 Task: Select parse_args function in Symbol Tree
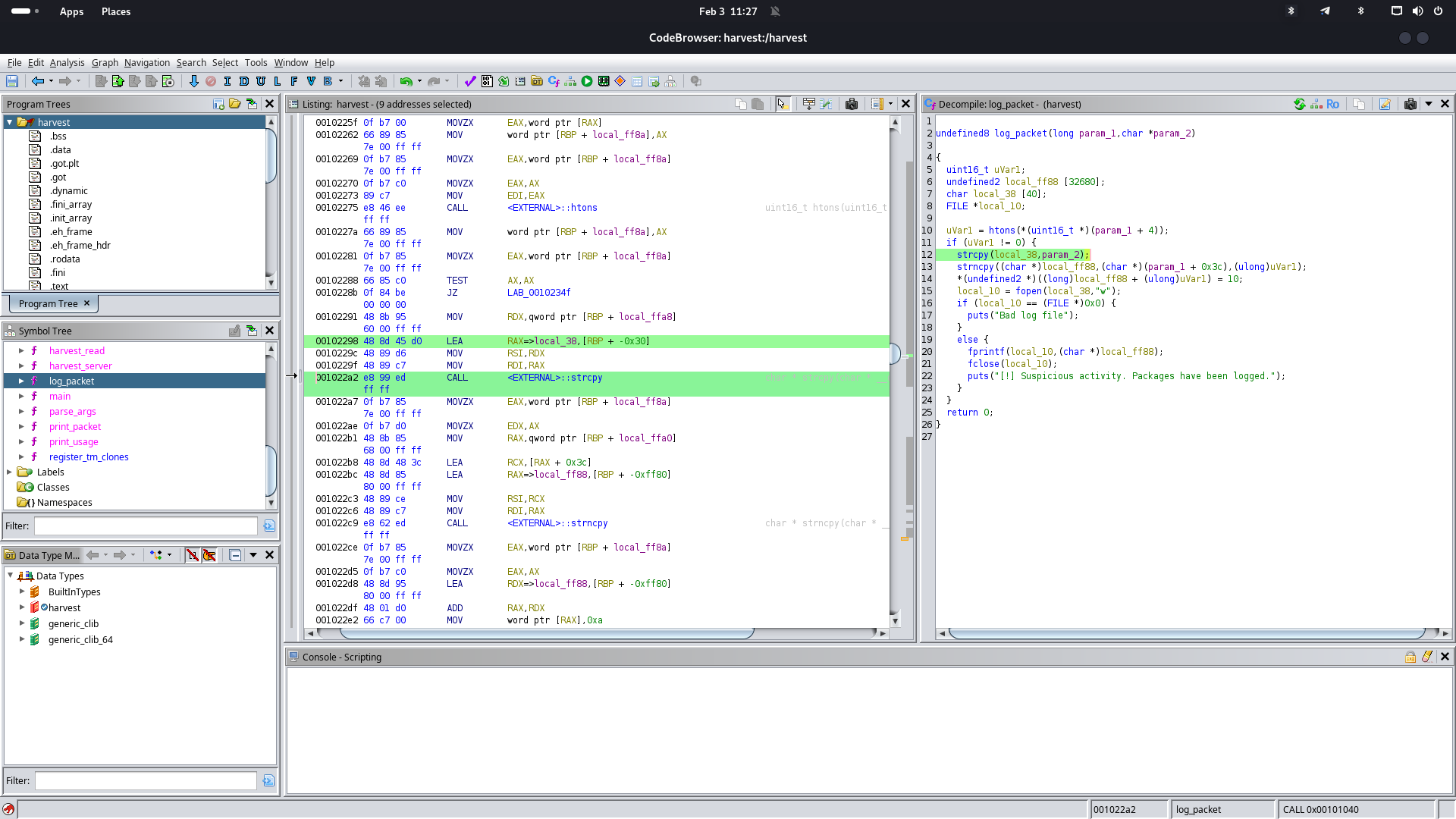[73, 411]
